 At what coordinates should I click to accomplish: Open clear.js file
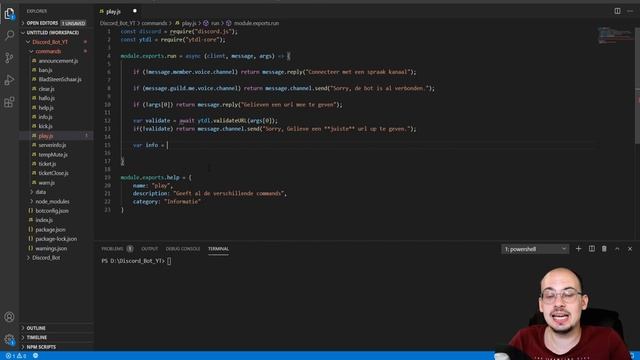pyautogui.click(x=47, y=89)
